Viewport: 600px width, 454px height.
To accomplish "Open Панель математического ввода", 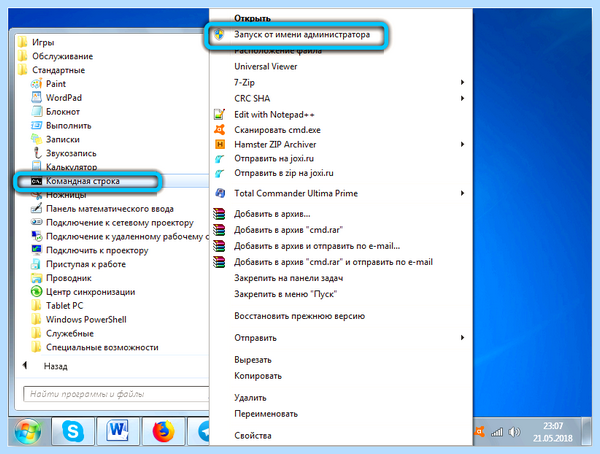I will tap(102, 209).
